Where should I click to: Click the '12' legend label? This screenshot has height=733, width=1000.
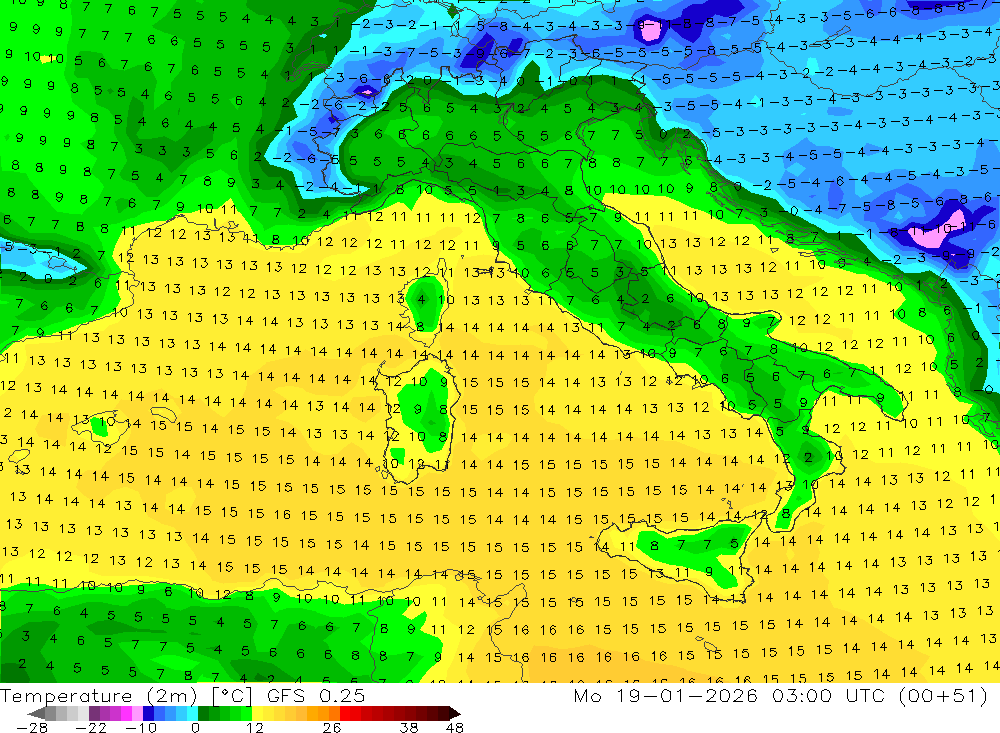pos(255,727)
